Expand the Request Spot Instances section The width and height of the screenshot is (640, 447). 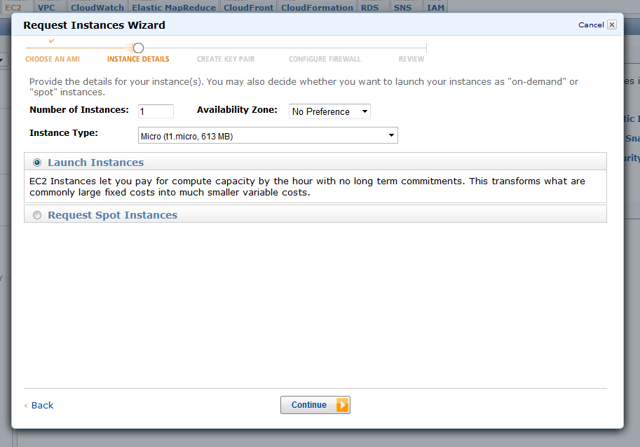[112, 215]
